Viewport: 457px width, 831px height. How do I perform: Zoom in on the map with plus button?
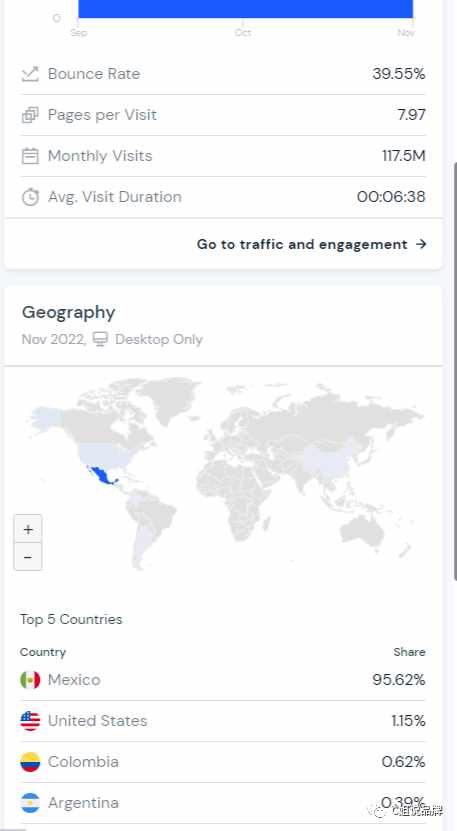click(x=28, y=529)
